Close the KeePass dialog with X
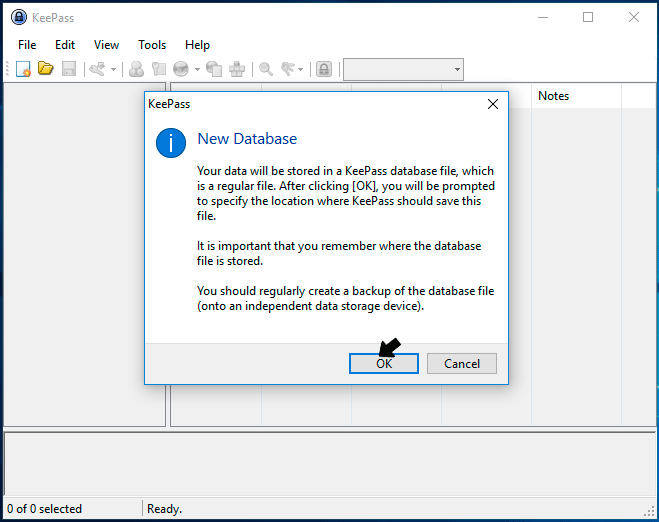 pyautogui.click(x=493, y=104)
